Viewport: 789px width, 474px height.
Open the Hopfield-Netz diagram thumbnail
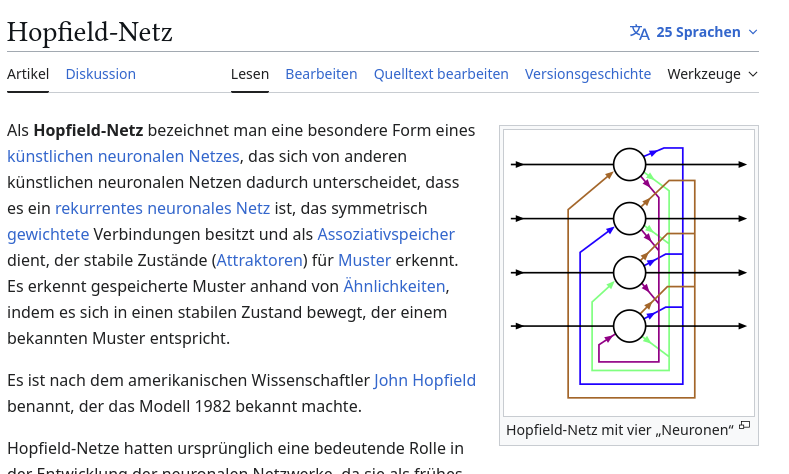(x=629, y=273)
